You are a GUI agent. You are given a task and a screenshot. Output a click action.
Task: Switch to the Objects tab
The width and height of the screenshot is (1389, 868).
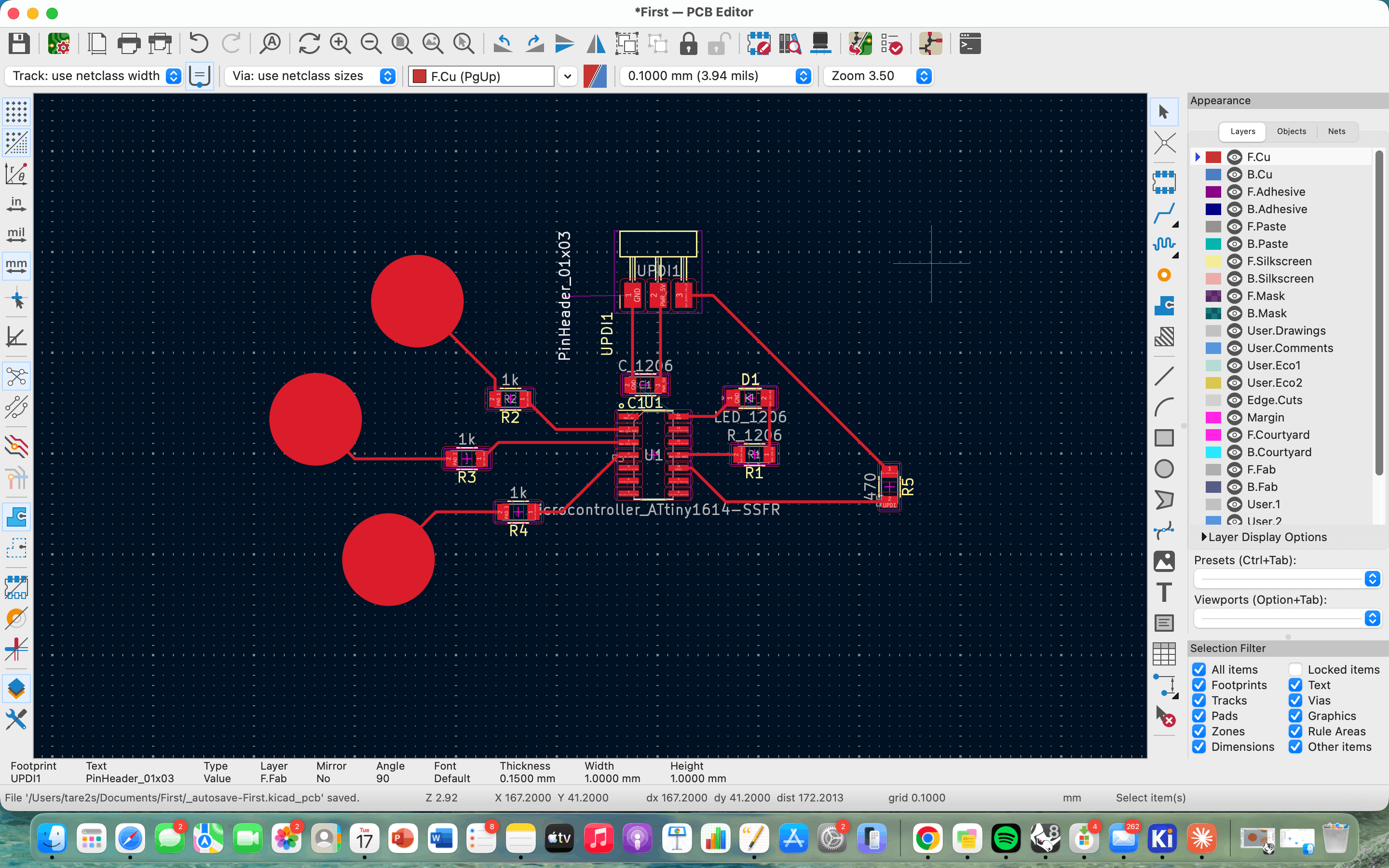click(x=1291, y=132)
